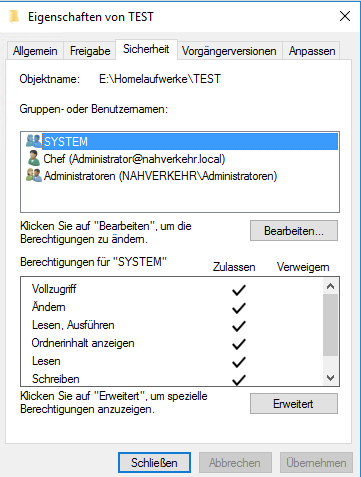Click the Administratoren group icon
Screen dimensions: 361x477
click(34, 175)
